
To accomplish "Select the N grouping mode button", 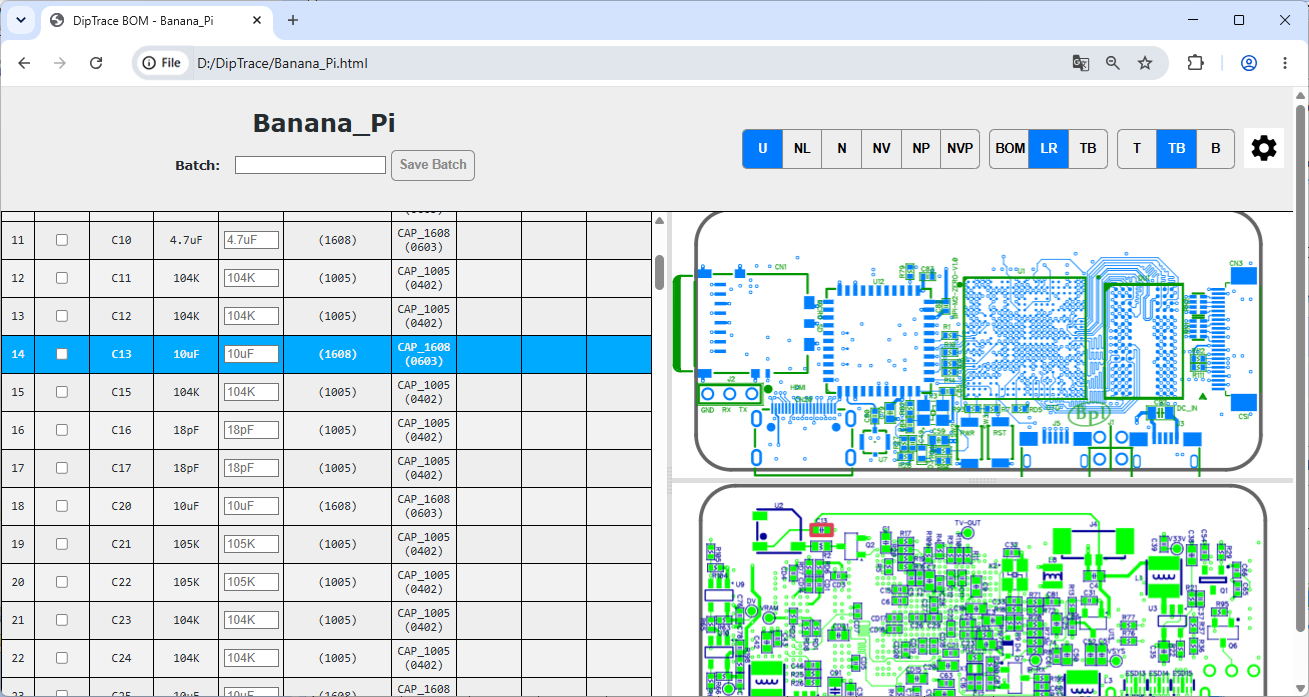I will pos(842,149).
